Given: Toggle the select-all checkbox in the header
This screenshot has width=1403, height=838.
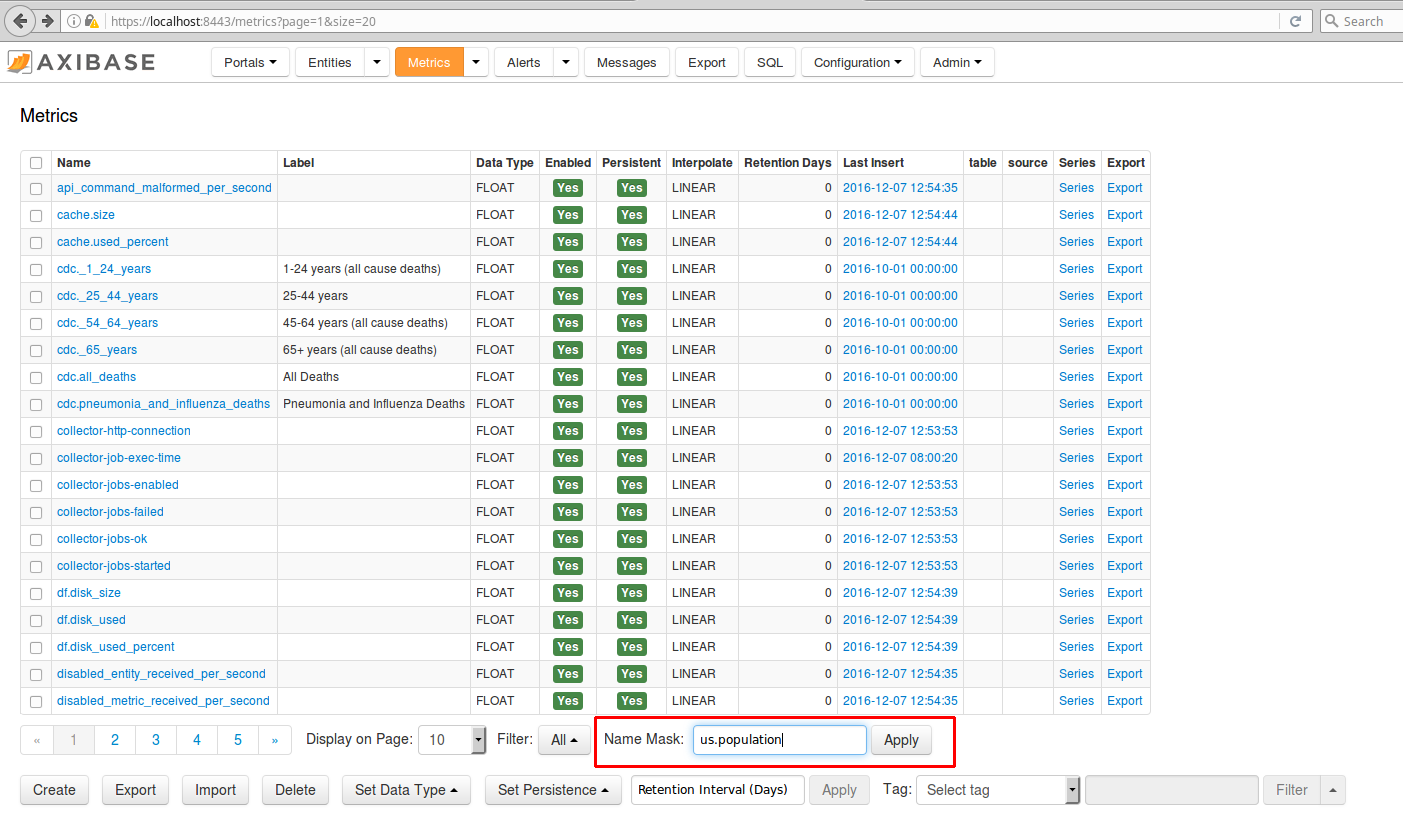Looking at the screenshot, I should coord(36,163).
